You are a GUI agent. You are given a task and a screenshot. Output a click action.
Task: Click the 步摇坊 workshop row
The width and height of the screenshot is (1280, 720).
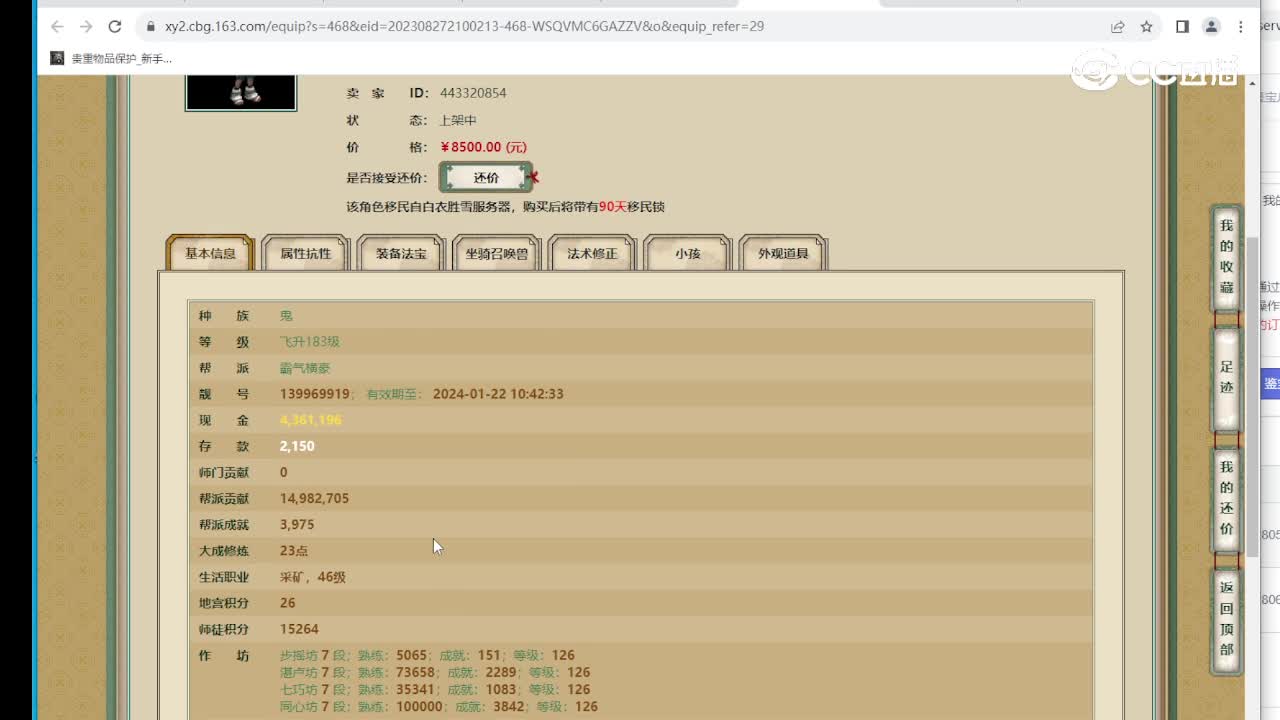428,656
